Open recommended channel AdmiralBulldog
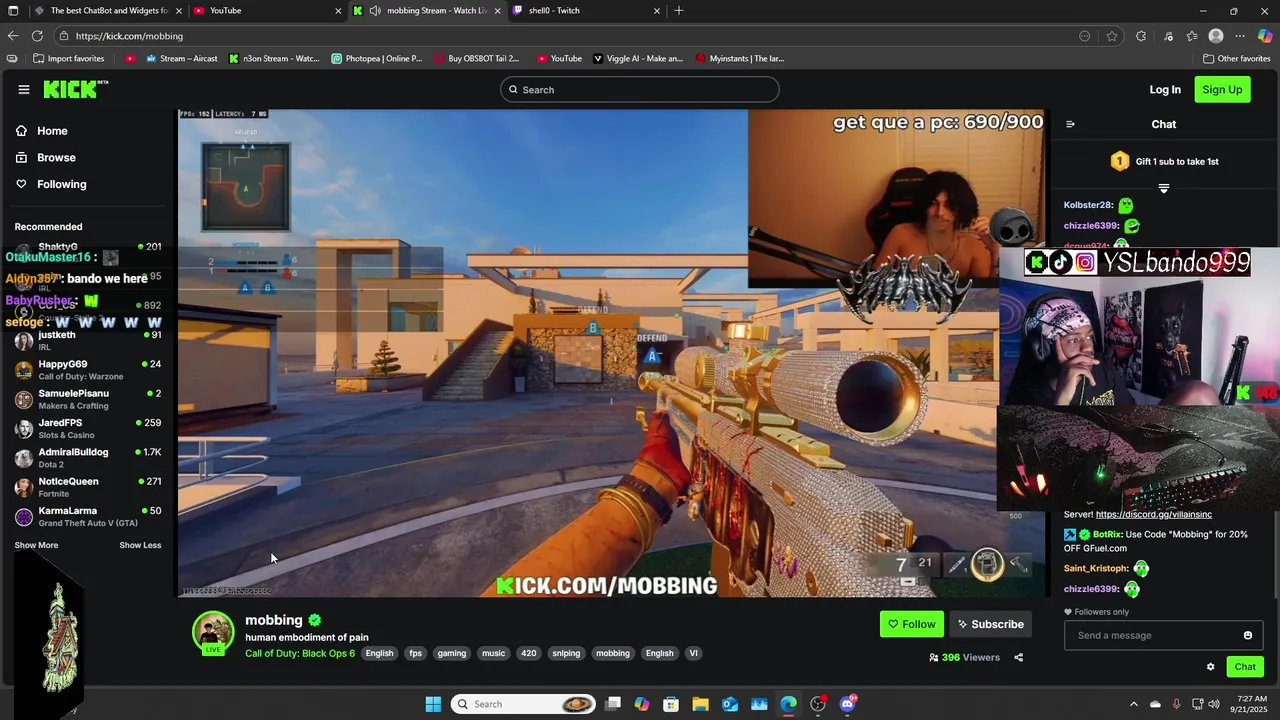The height and width of the screenshot is (720, 1280). tap(88, 458)
